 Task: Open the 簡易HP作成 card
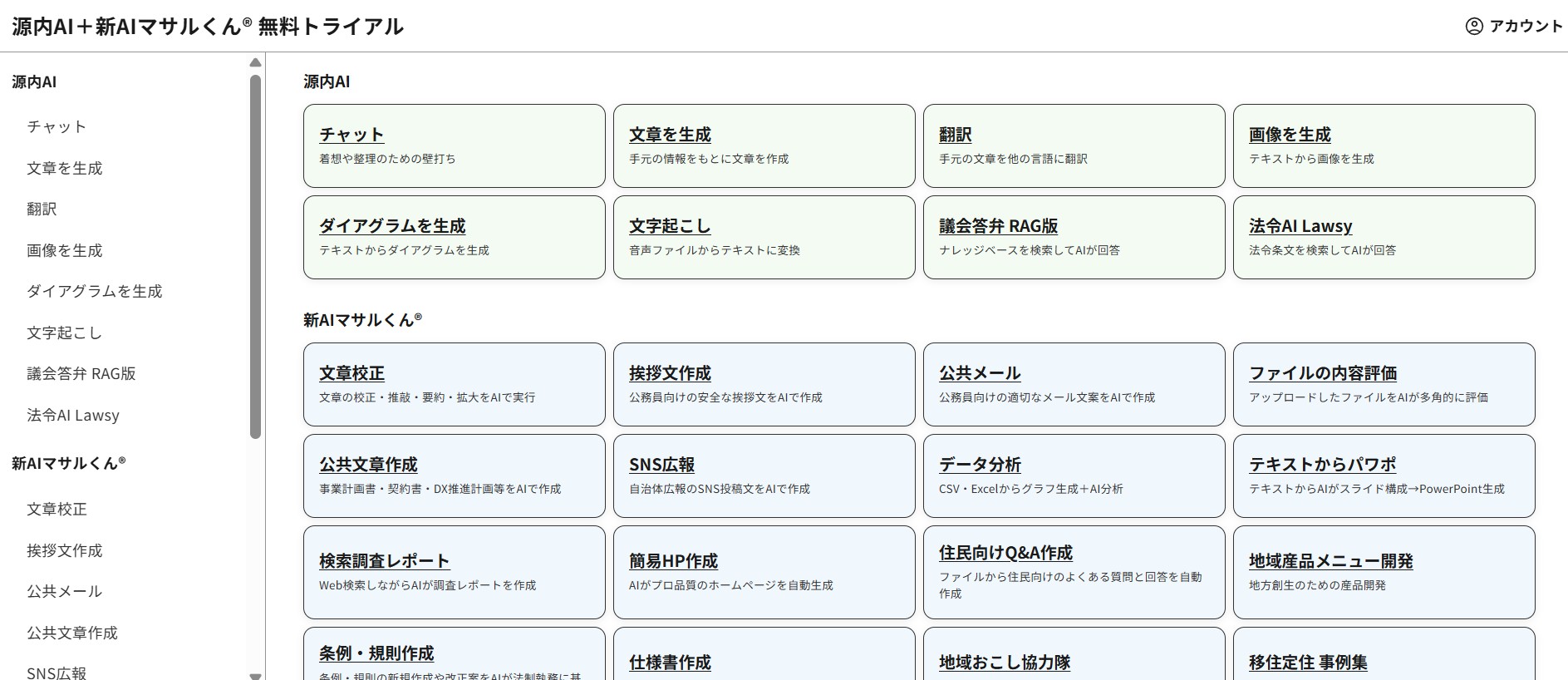click(x=764, y=572)
